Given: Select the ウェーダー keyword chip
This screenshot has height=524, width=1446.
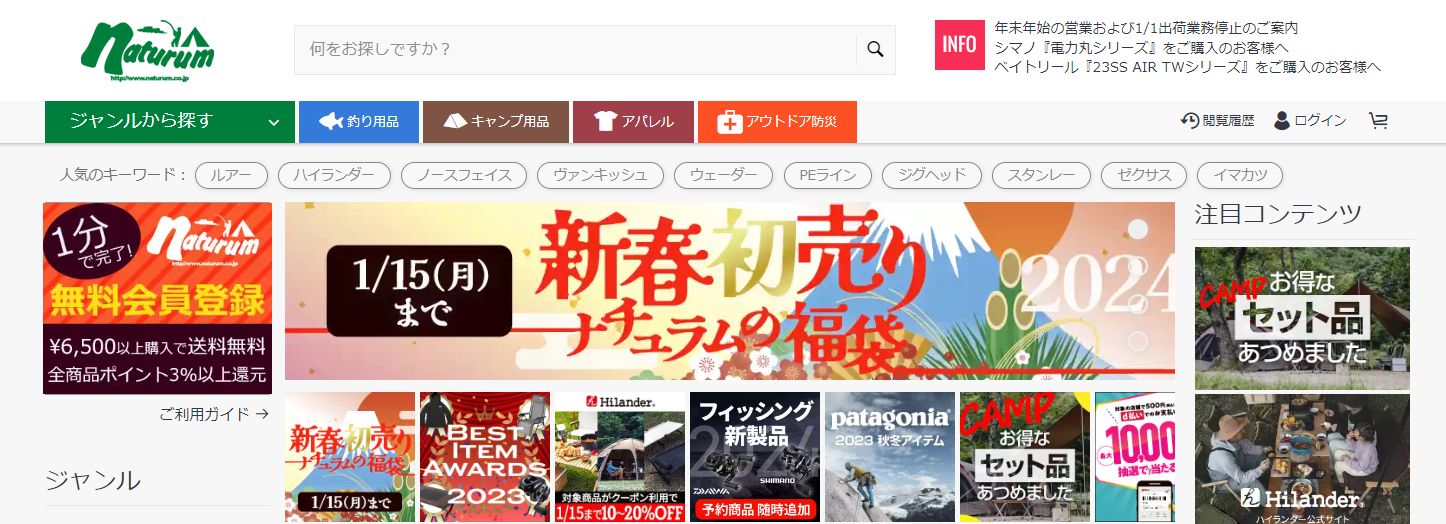Looking at the screenshot, I should (x=723, y=175).
